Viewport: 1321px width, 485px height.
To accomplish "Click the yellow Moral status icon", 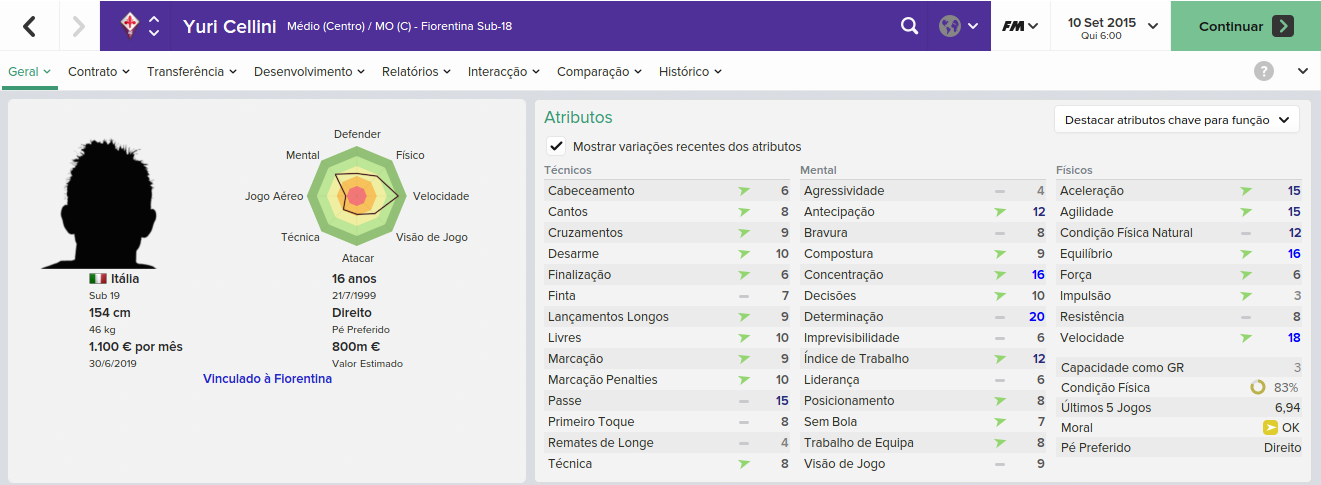I will click(1270, 427).
